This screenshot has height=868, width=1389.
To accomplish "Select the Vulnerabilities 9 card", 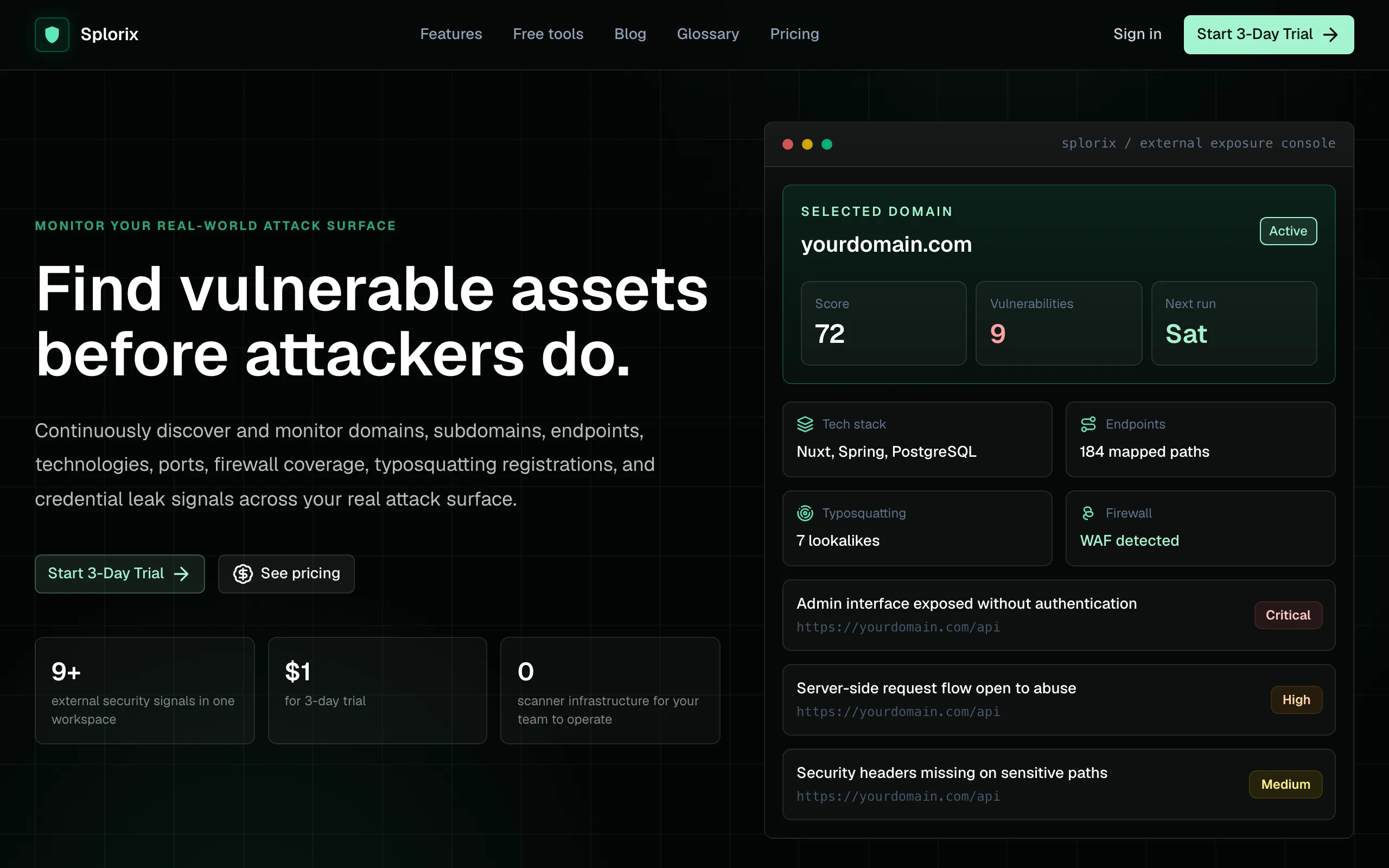I will click(1059, 323).
